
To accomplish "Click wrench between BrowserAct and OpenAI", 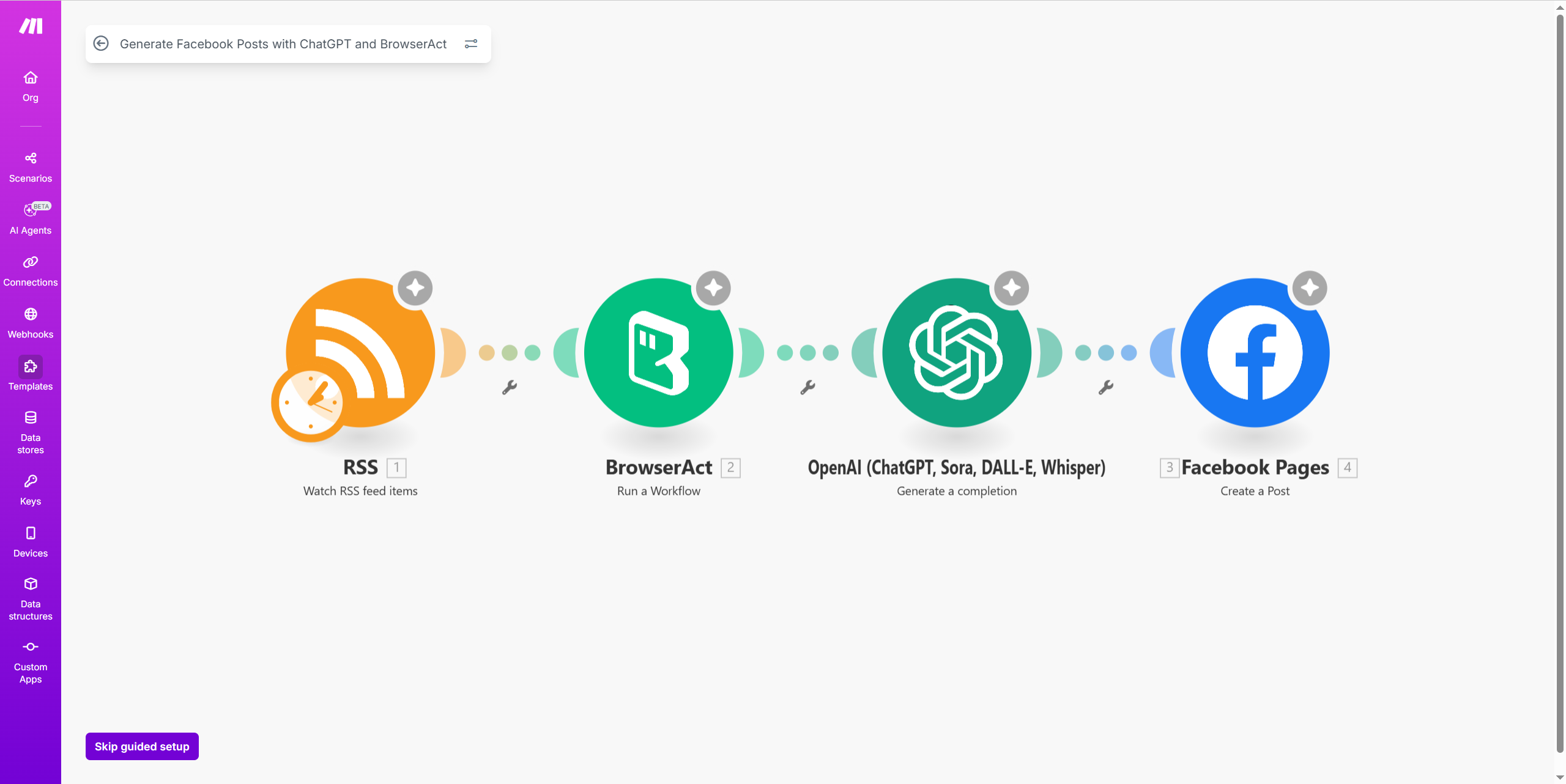I will 807,387.
